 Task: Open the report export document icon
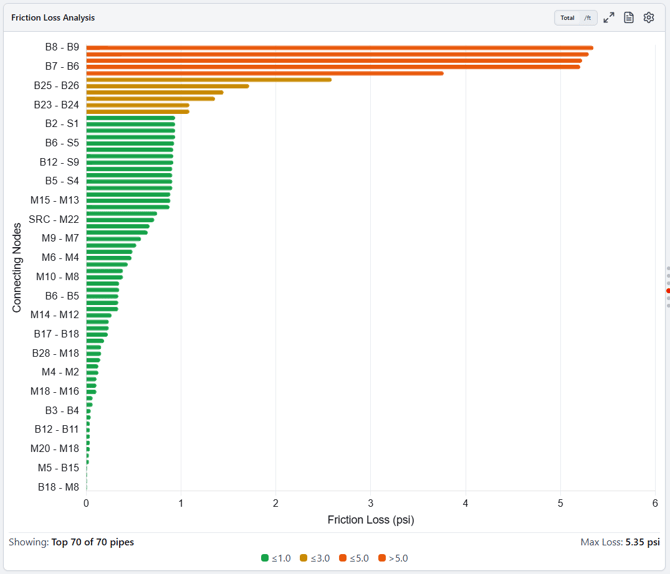pyautogui.click(x=629, y=18)
